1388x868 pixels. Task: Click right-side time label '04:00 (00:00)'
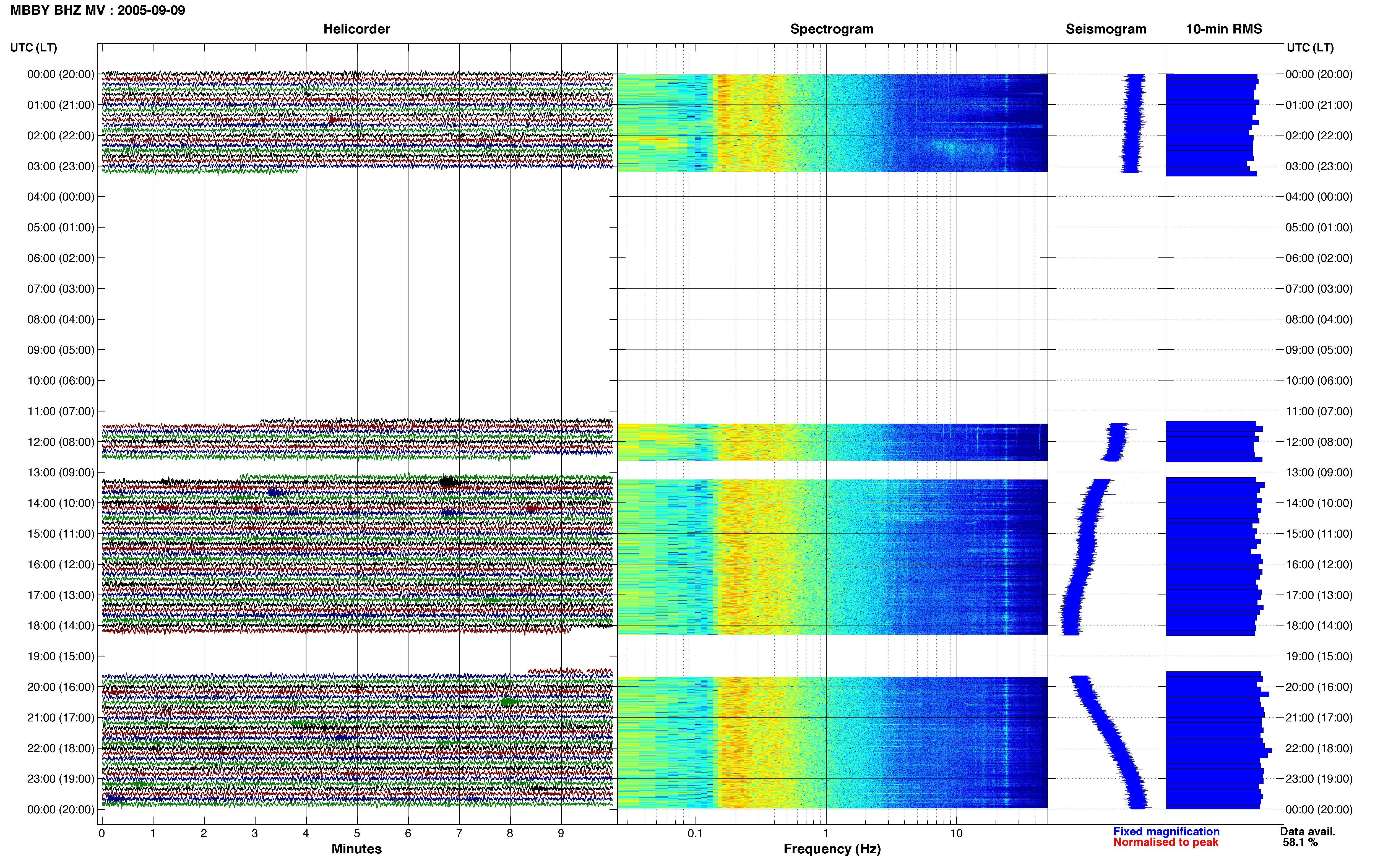(x=1319, y=197)
